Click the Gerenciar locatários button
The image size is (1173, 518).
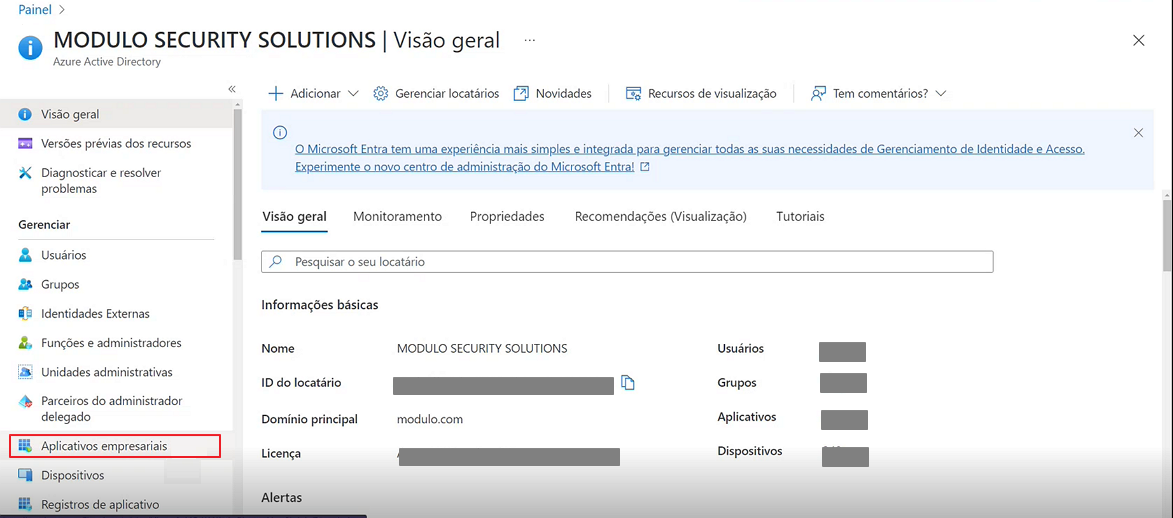point(436,94)
